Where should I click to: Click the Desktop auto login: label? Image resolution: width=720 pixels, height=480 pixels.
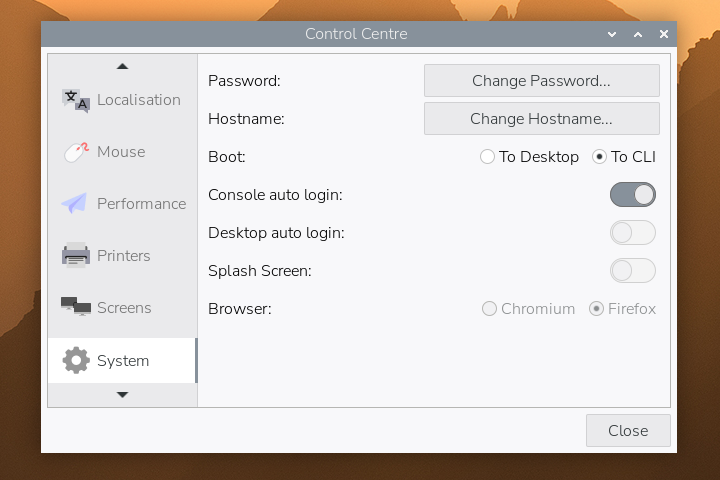(x=276, y=233)
